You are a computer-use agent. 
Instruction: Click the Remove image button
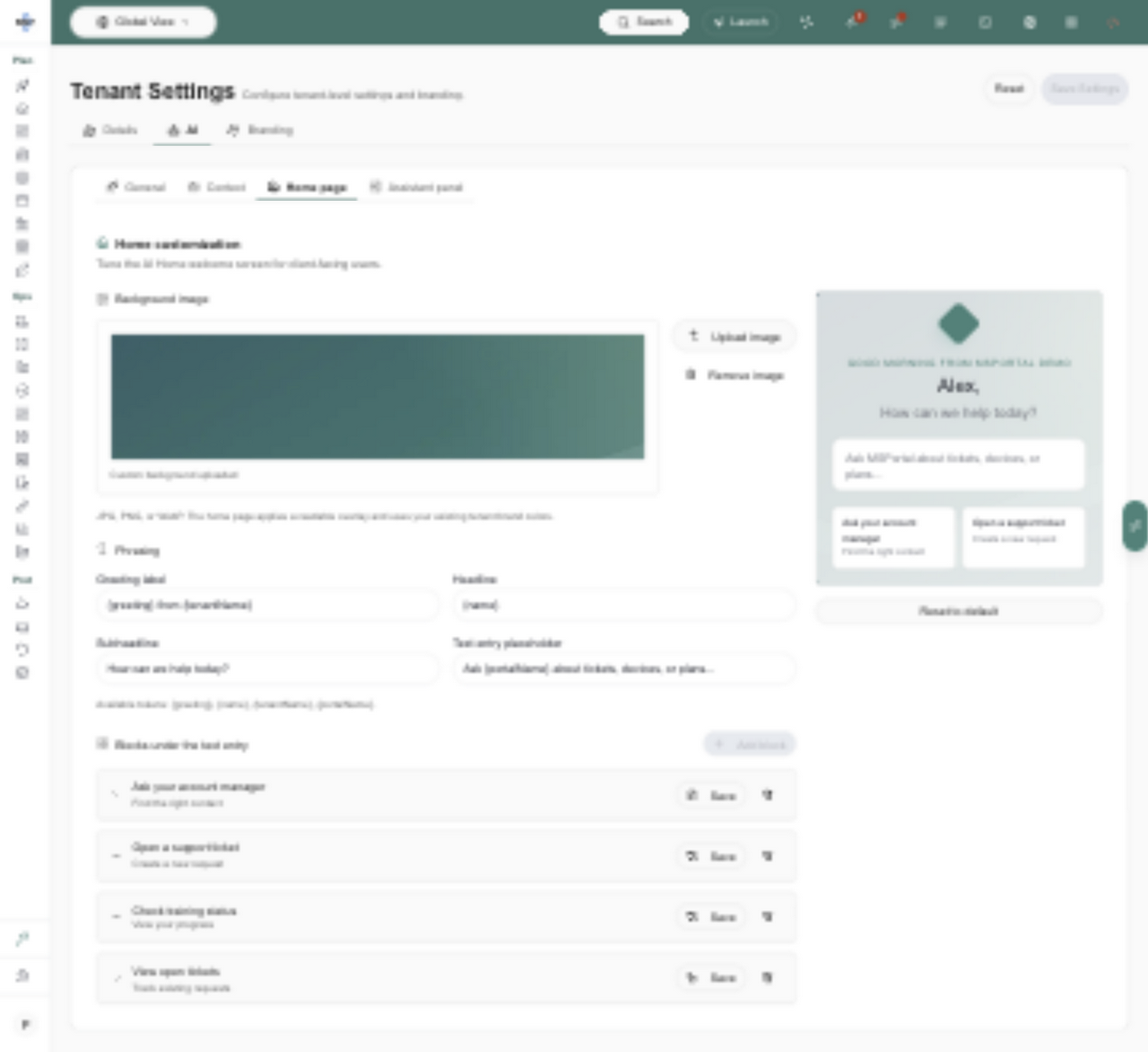click(x=735, y=375)
